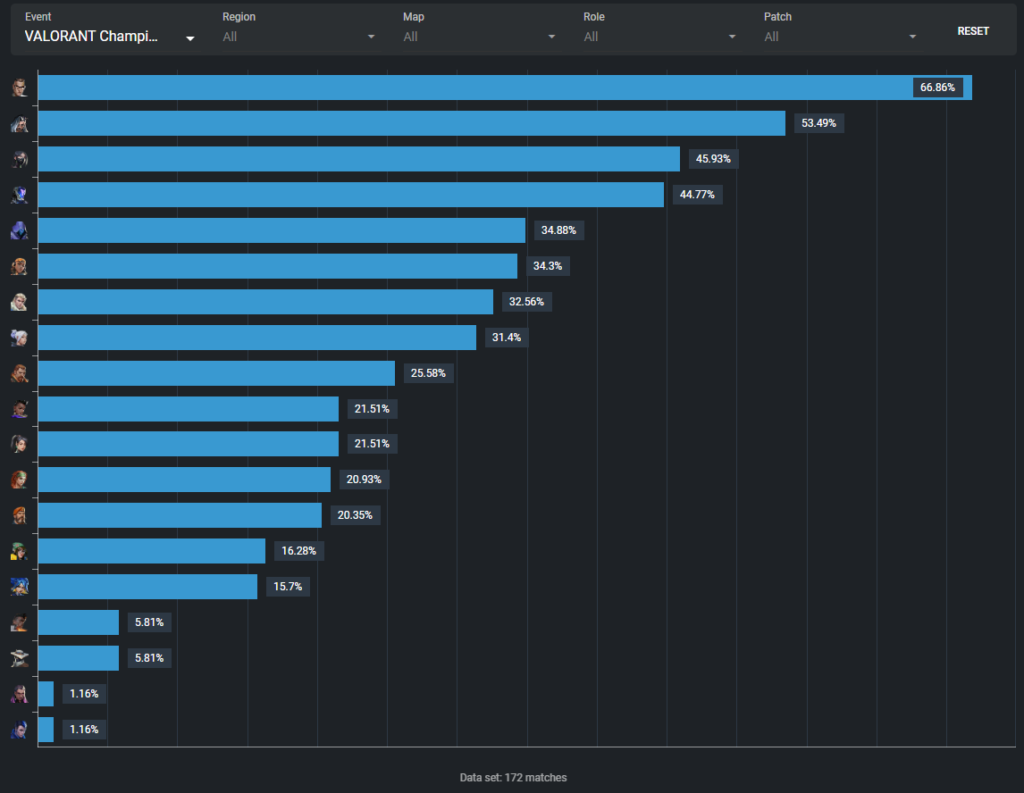Click the 53.49% value label
The height and width of the screenshot is (793, 1024).
tap(819, 123)
